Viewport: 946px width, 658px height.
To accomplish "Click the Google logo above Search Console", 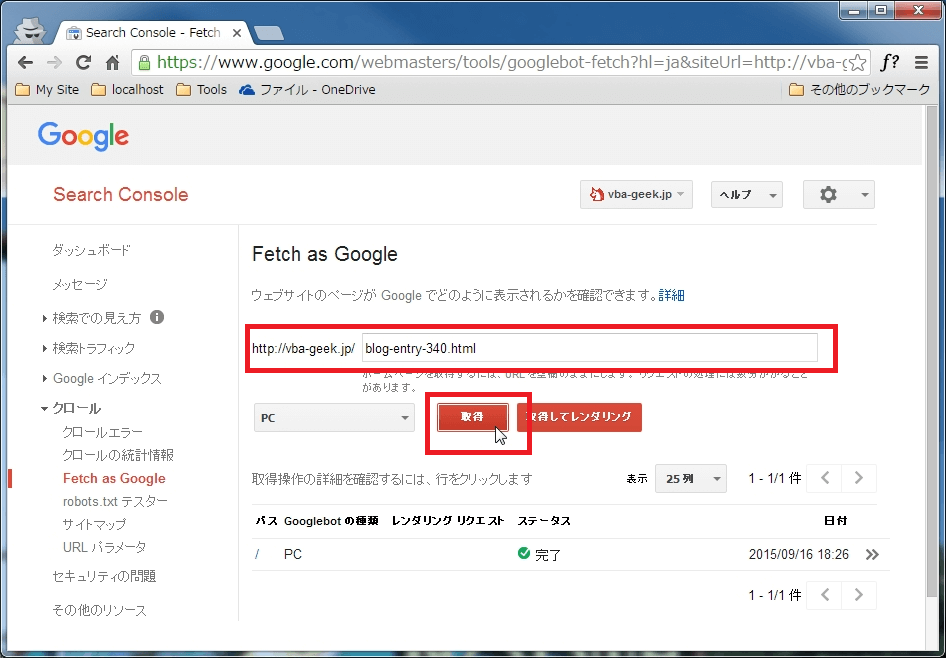I will point(83,137).
